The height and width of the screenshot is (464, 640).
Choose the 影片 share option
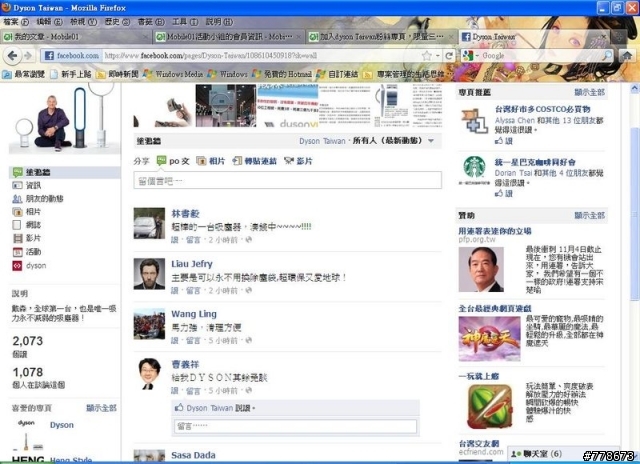(x=298, y=161)
